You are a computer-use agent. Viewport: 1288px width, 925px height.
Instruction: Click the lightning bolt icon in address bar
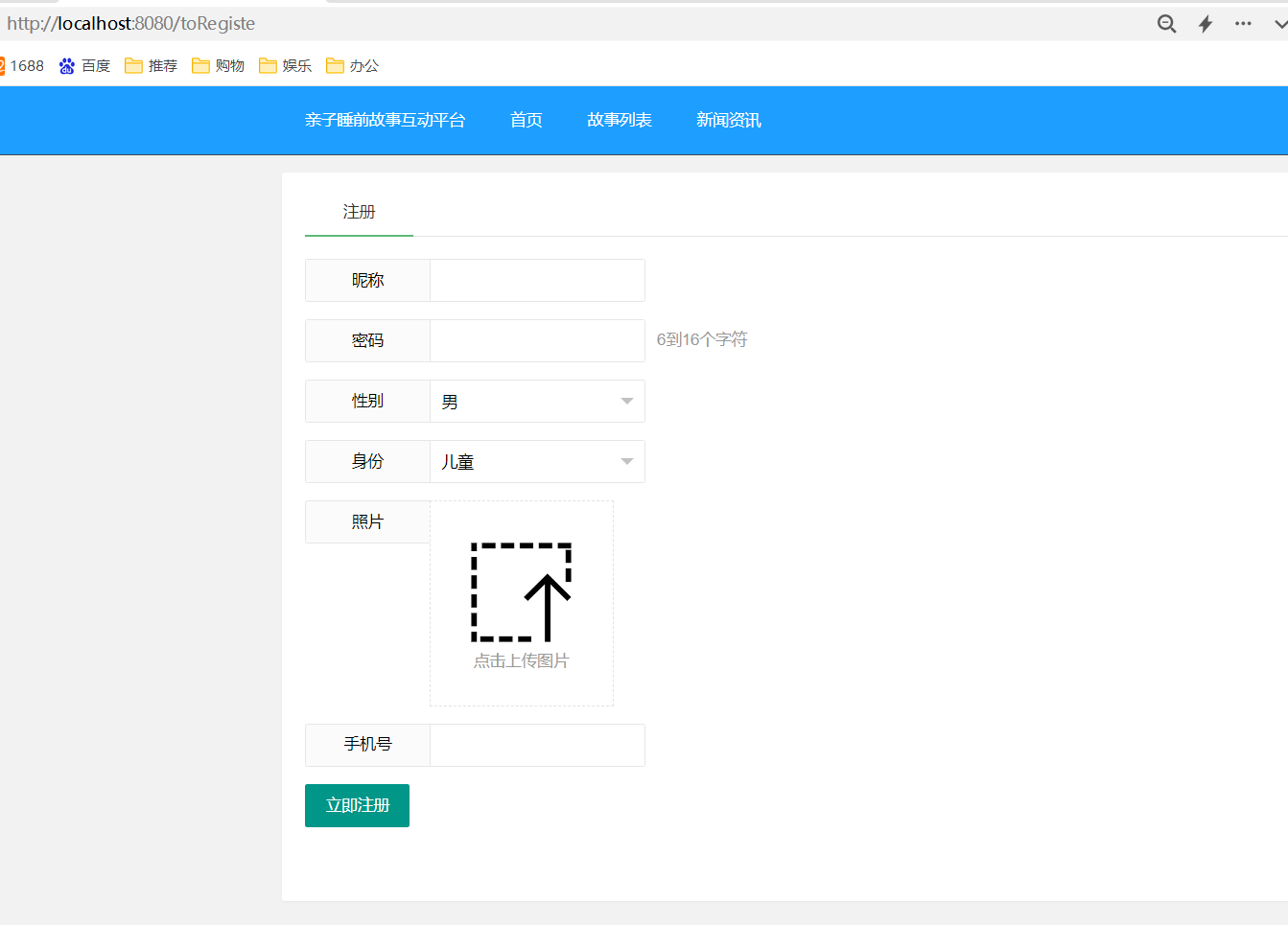click(1206, 24)
